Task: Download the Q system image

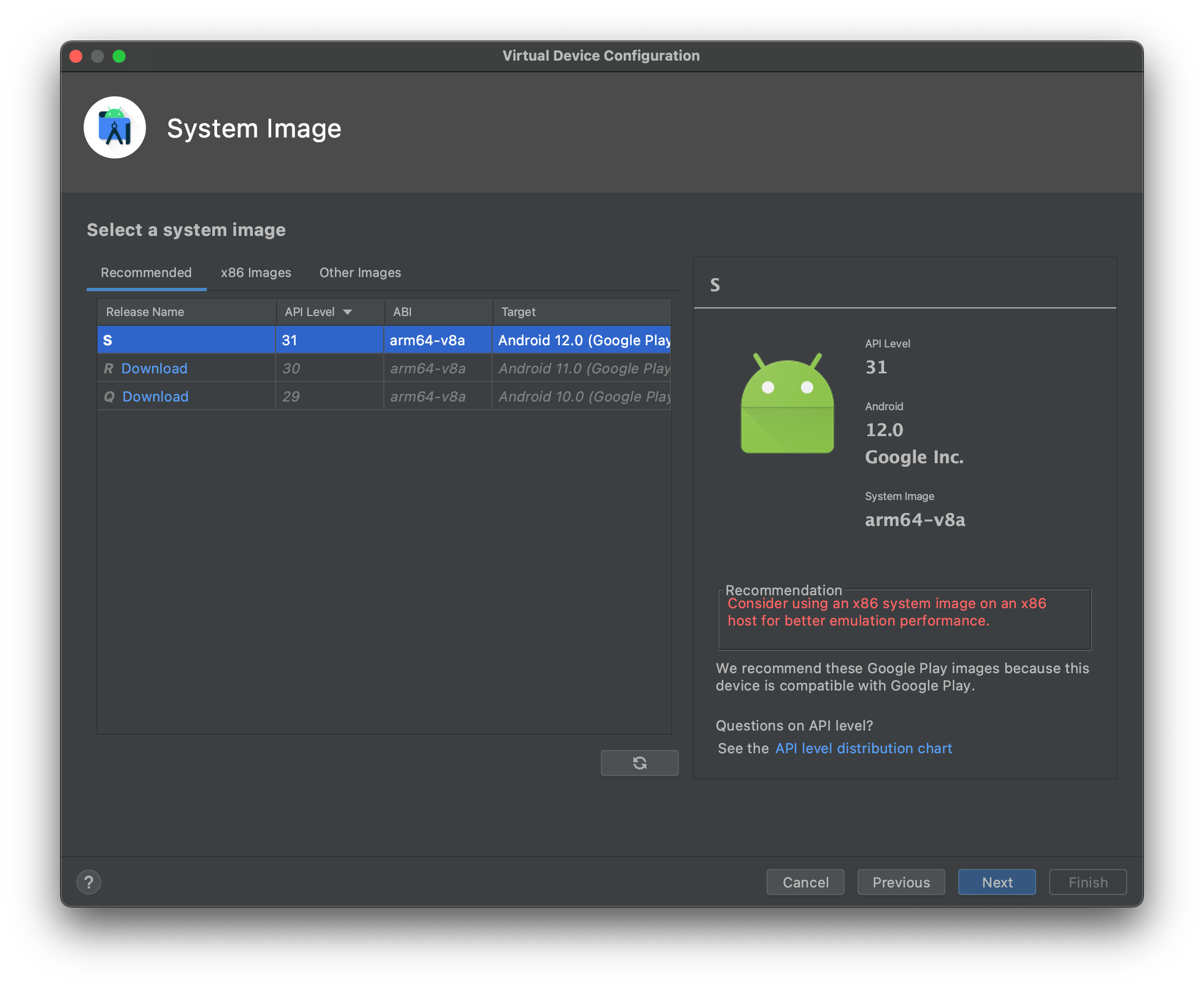Action: tap(155, 397)
